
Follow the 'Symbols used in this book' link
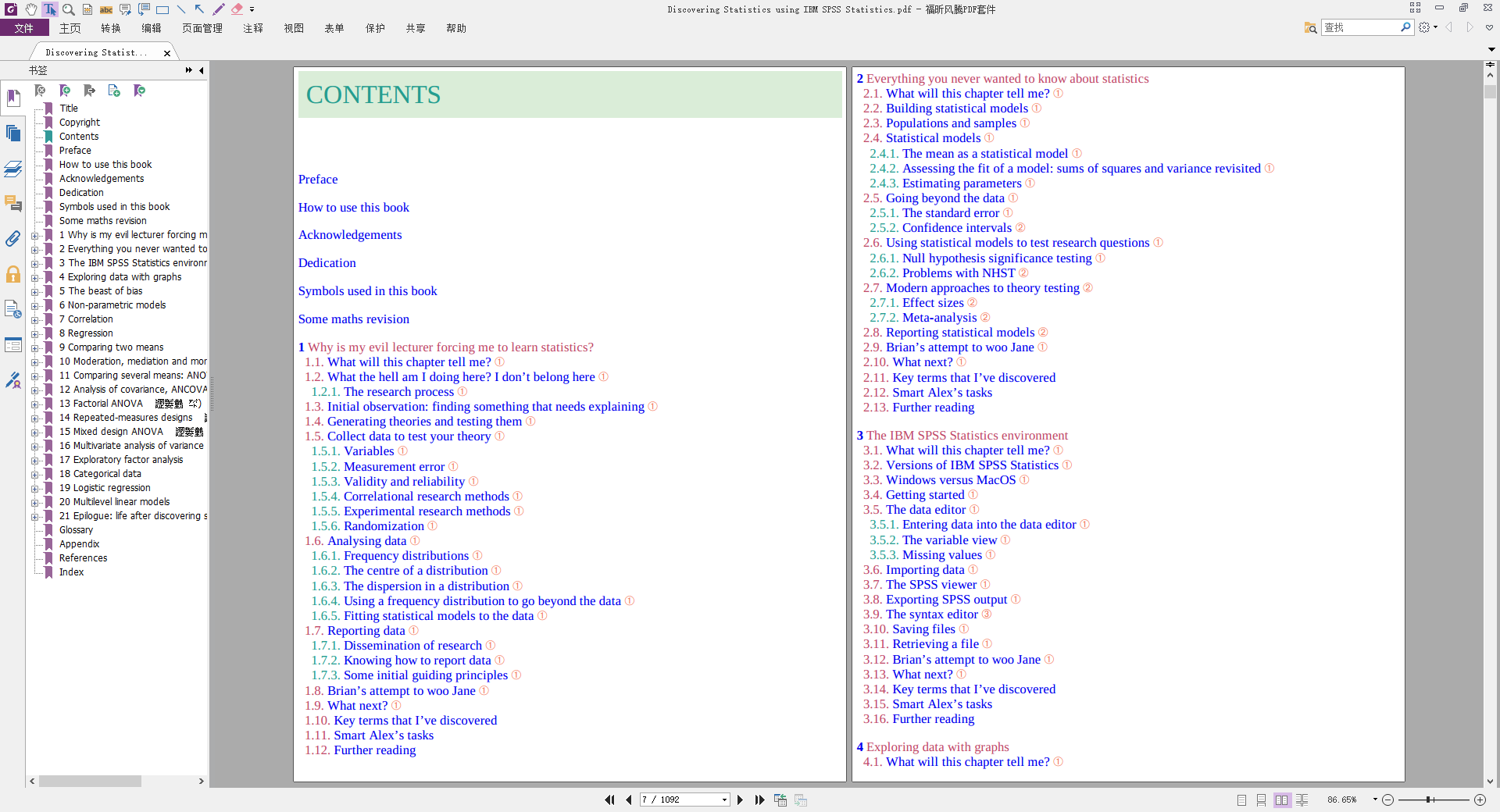[367, 290]
